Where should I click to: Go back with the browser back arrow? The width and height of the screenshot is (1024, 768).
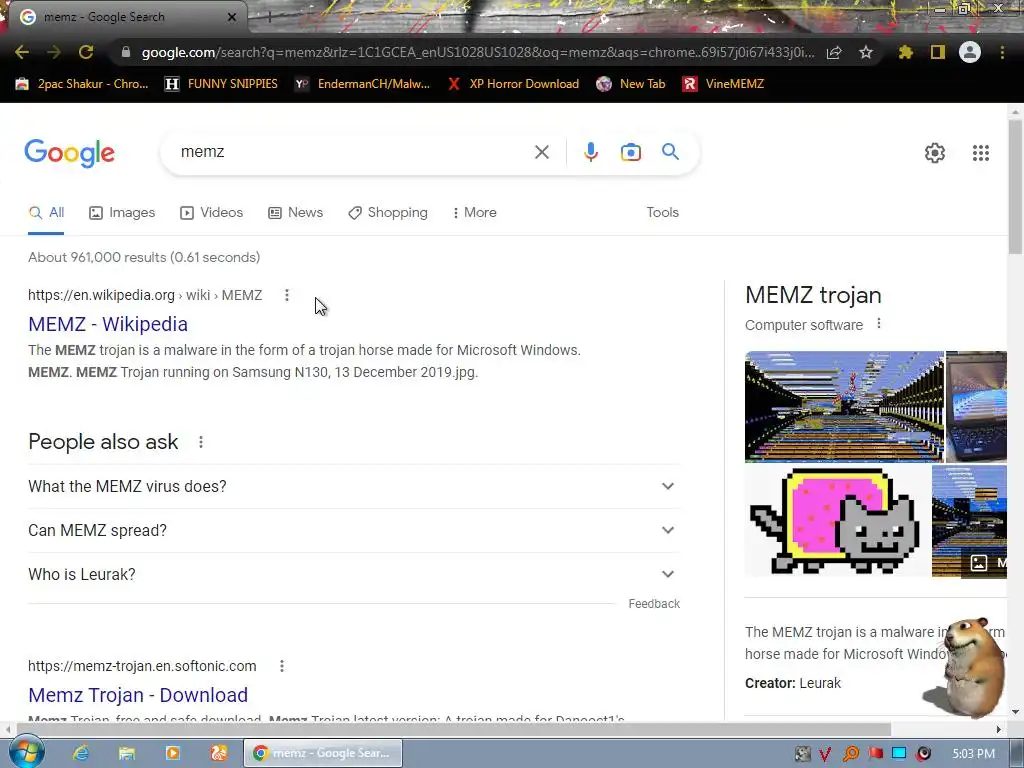22,52
